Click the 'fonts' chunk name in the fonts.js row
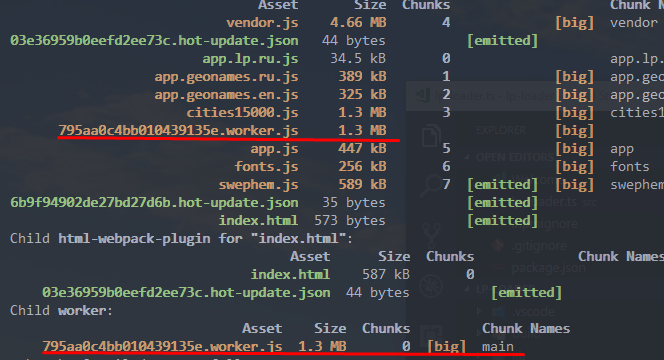The height and width of the screenshot is (360, 664). coord(630,166)
